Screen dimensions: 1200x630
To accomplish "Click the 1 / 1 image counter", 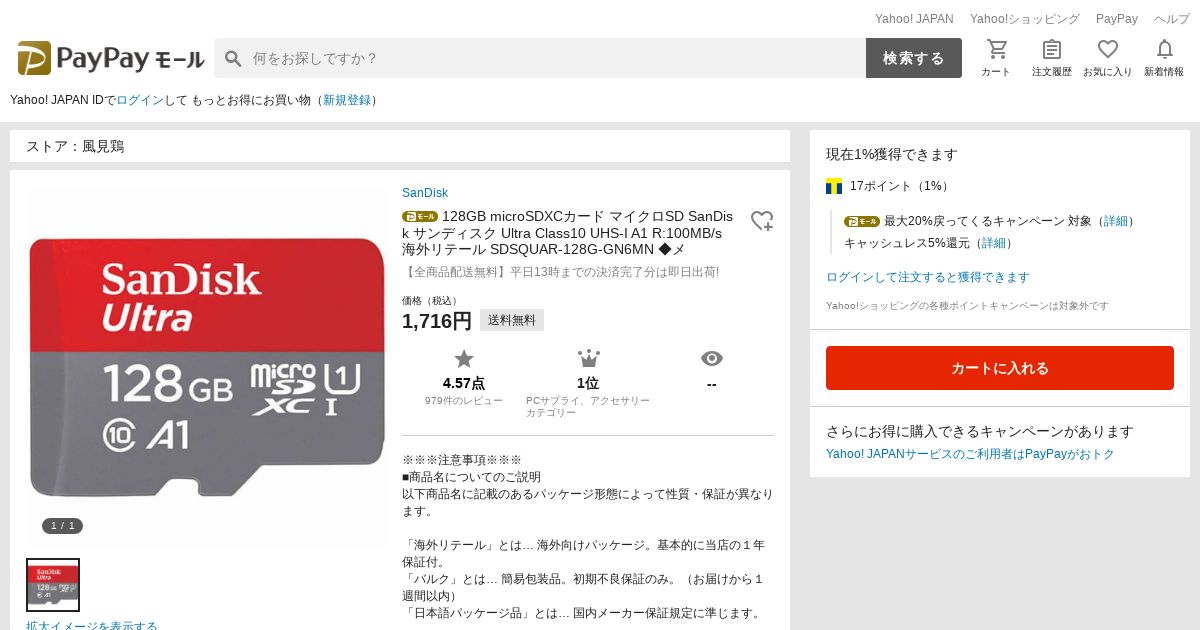I will (62, 526).
